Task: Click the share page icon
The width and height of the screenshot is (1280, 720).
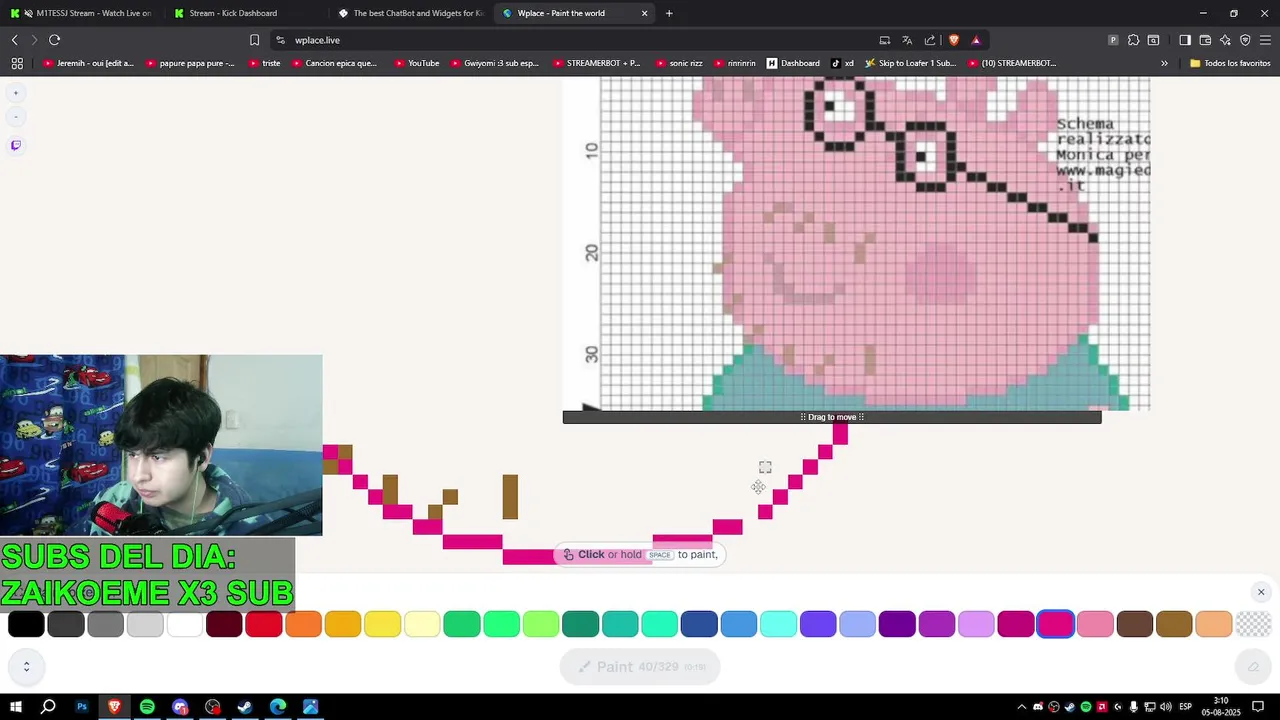Action: pyautogui.click(x=930, y=40)
